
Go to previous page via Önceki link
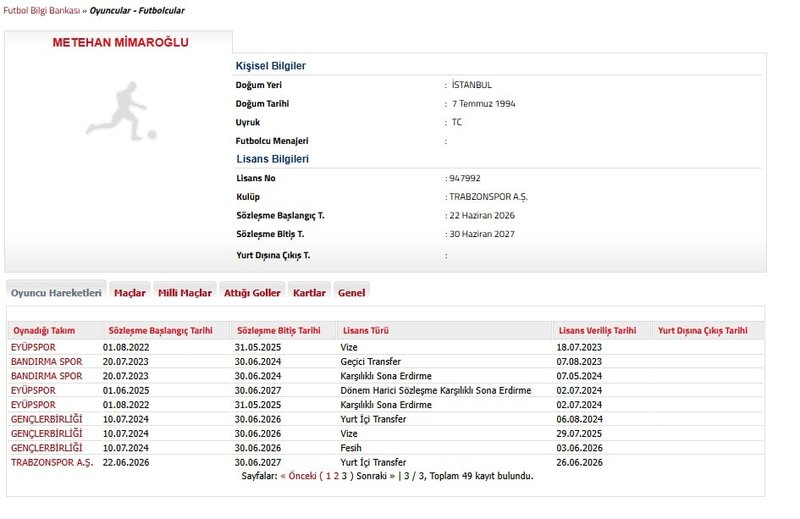coord(298,476)
